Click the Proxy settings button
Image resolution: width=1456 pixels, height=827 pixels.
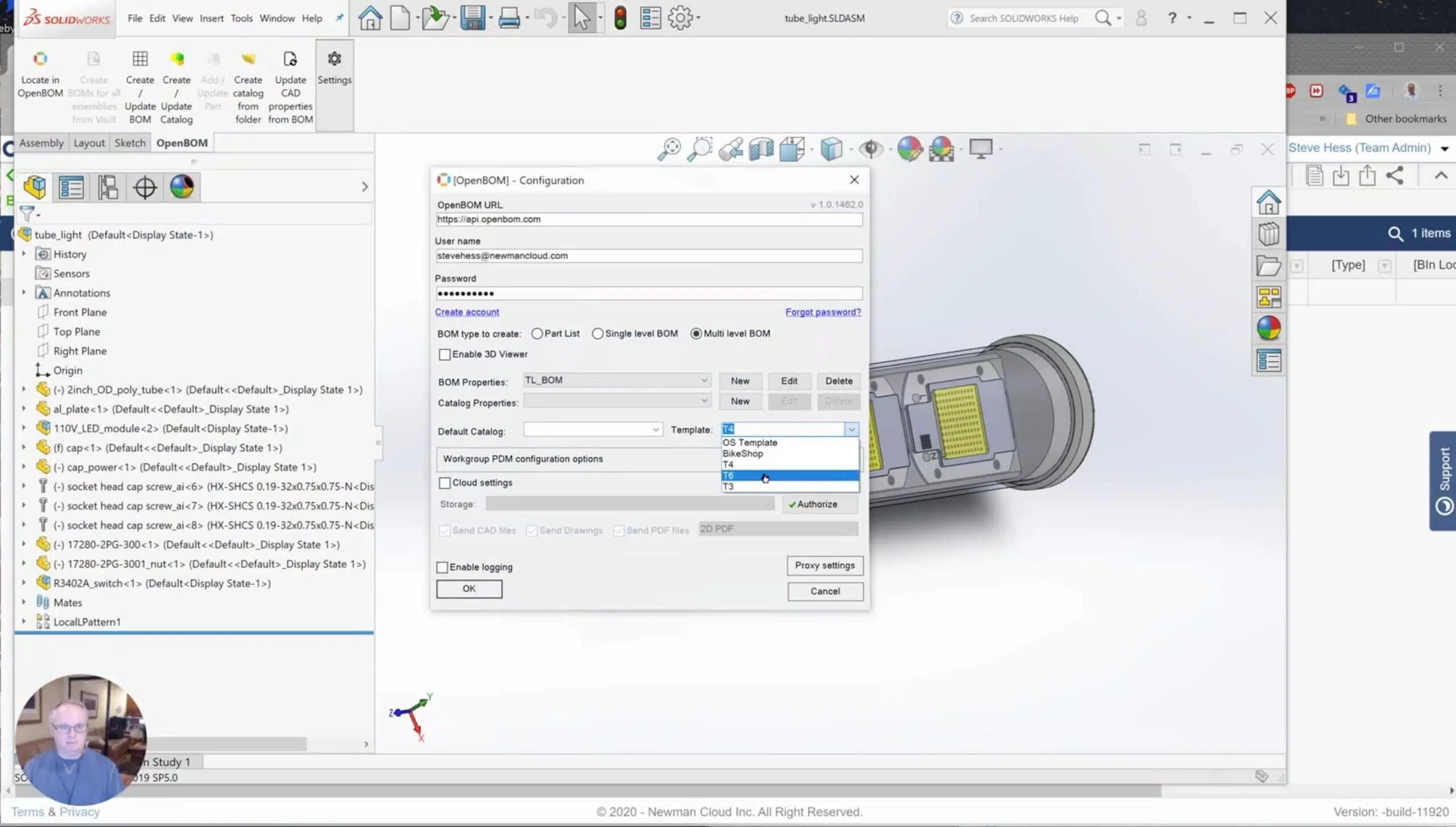coord(825,565)
